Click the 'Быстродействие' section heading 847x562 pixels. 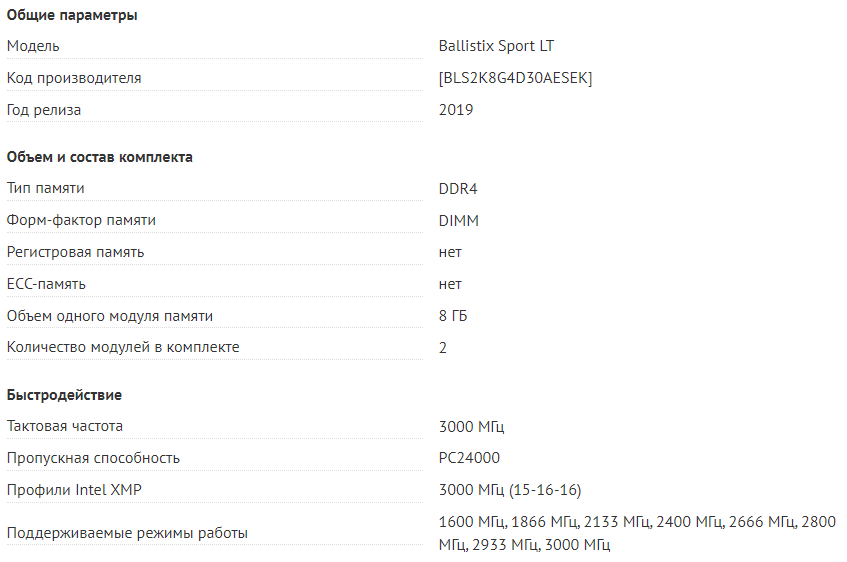[x=64, y=395]
